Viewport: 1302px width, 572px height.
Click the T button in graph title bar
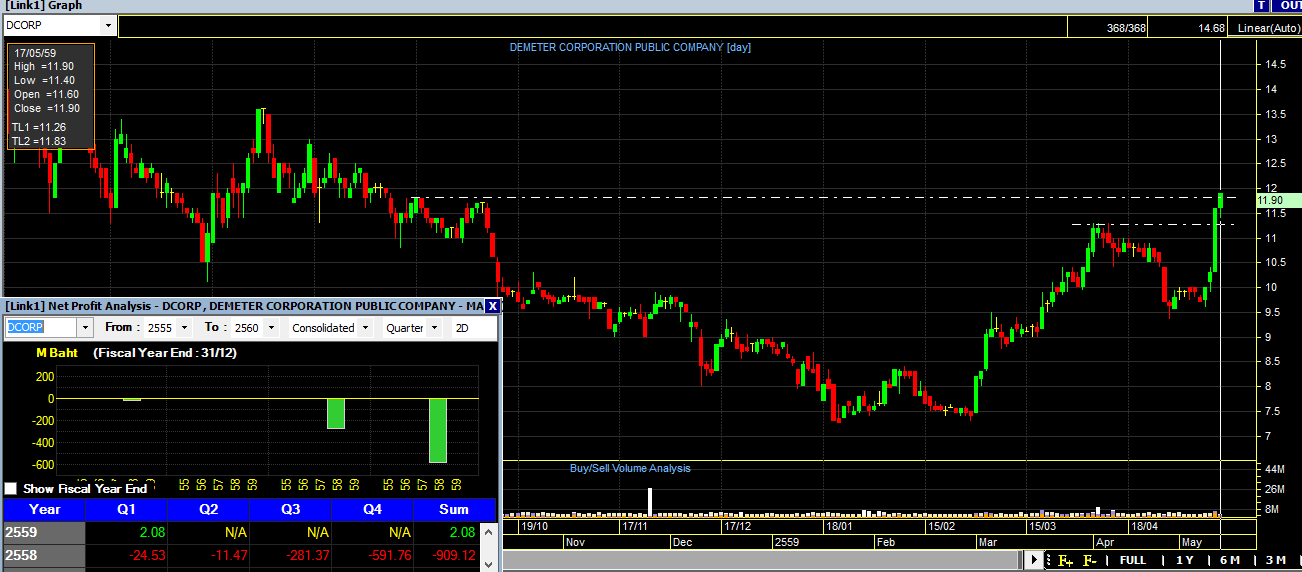click(1262, 6)
